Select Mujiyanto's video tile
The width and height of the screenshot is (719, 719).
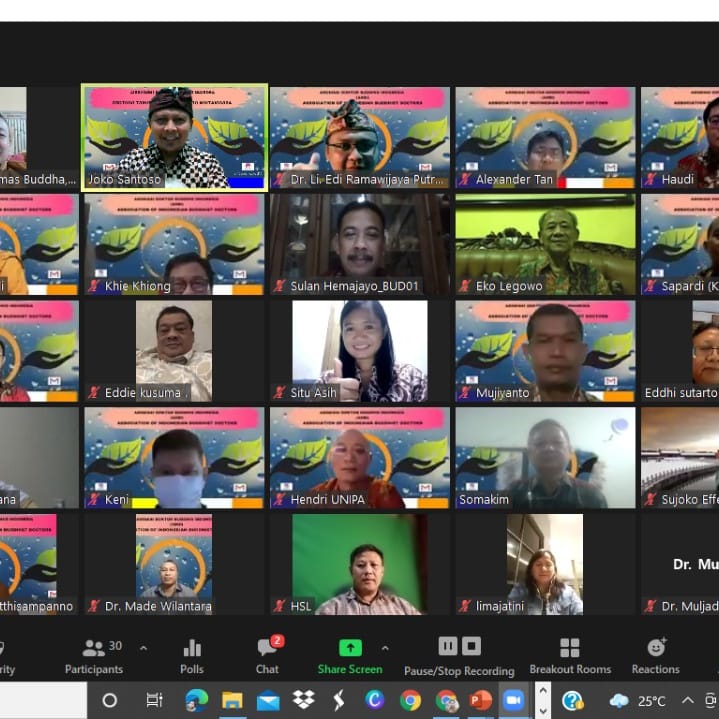545,351
